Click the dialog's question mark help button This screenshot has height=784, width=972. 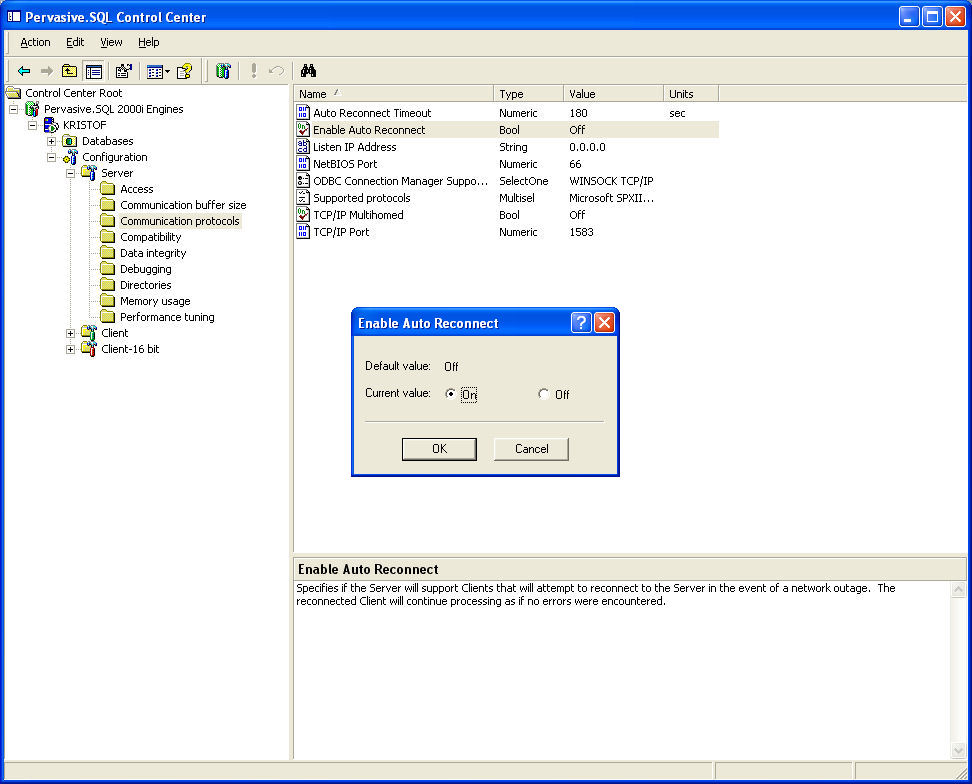[581, 322]
